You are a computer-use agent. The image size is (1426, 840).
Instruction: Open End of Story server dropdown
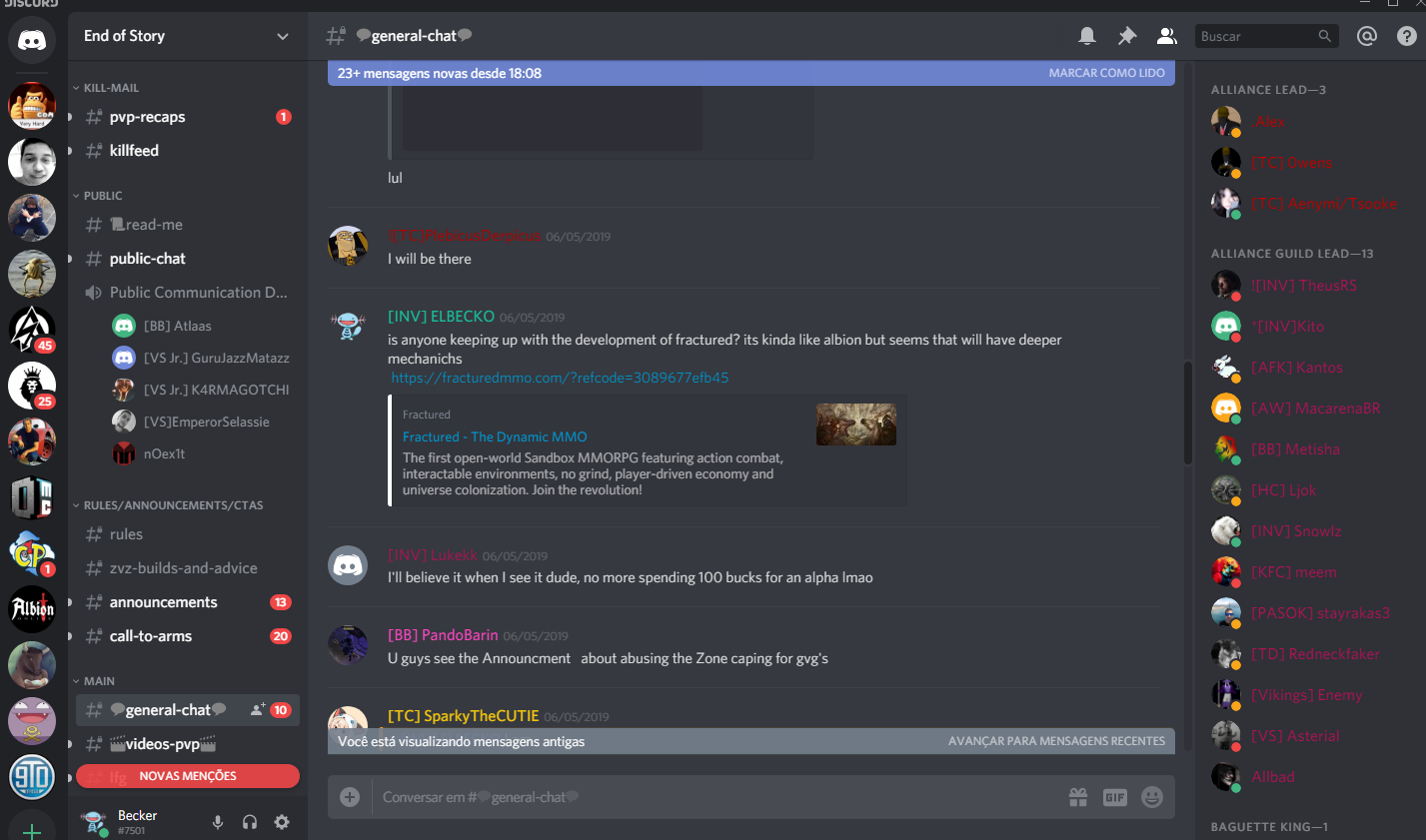(188, 36)
